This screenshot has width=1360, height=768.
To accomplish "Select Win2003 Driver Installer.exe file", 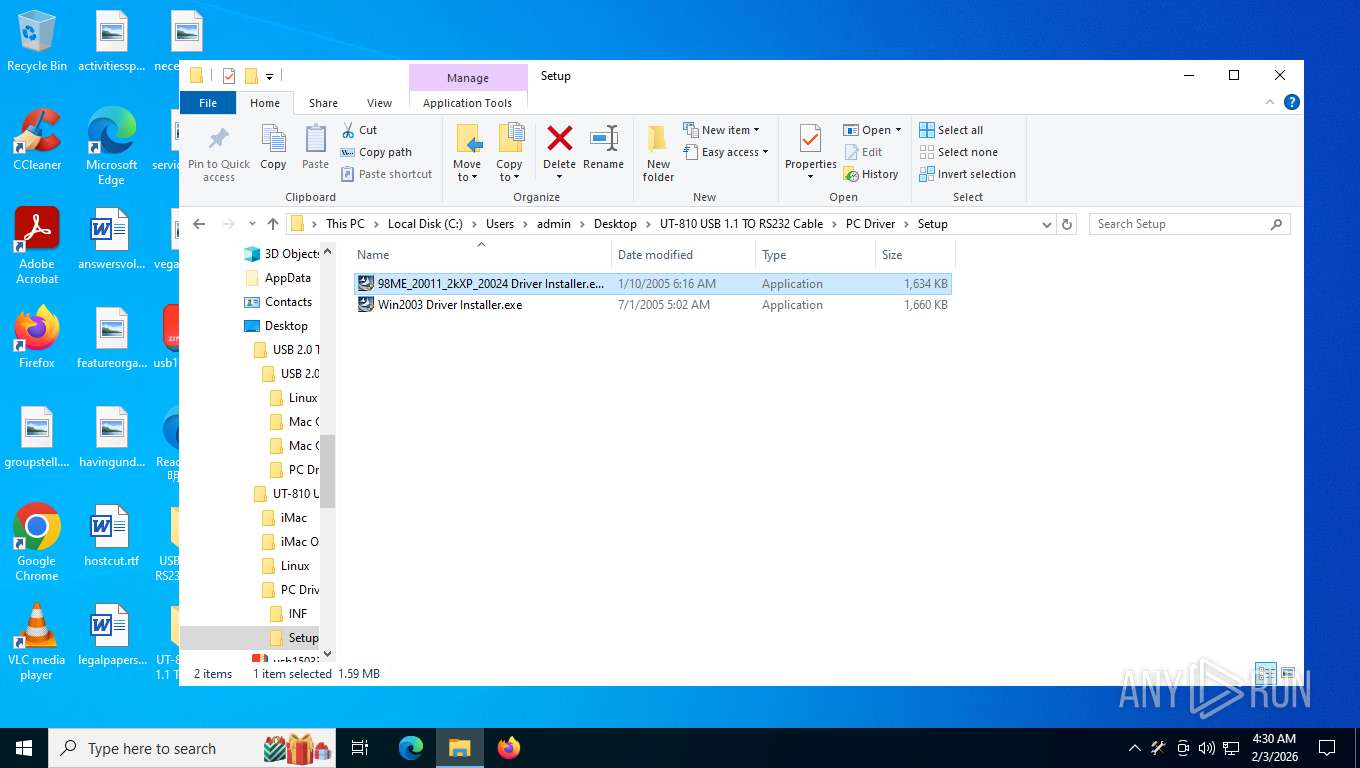I will pos(653,305).
